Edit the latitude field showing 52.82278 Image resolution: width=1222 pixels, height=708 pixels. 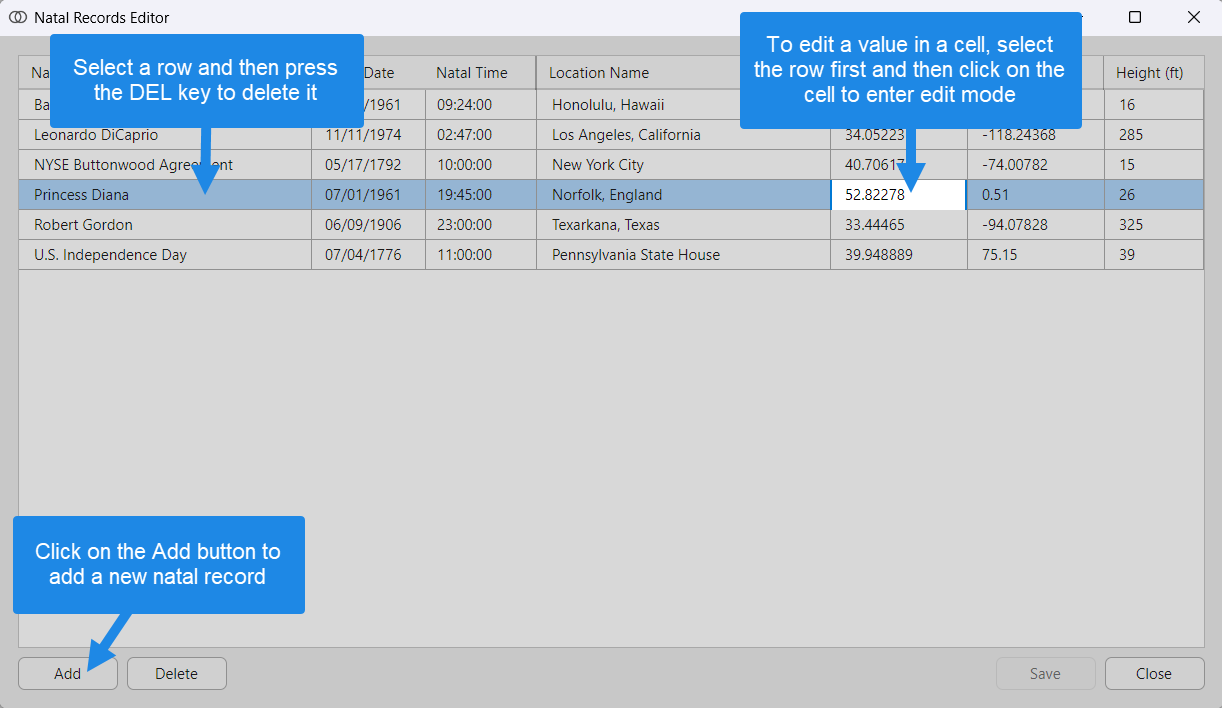897,195
